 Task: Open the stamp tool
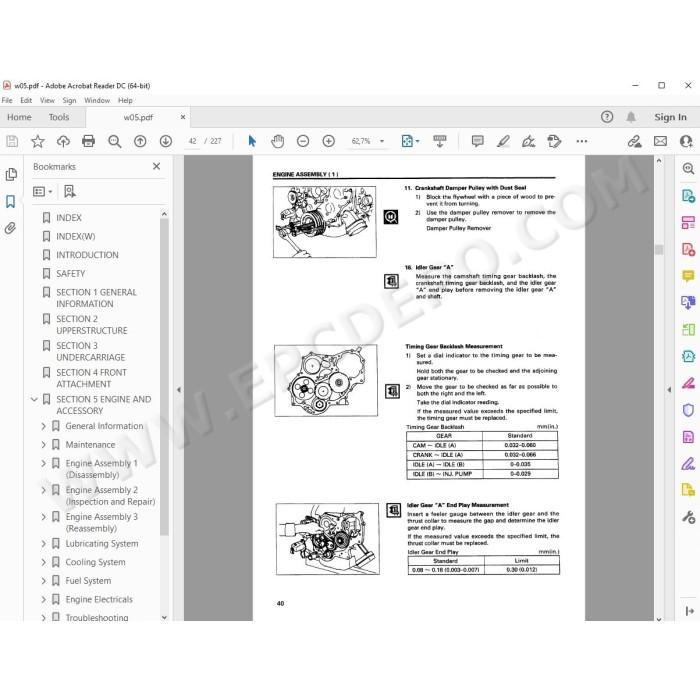click(554, 142)
